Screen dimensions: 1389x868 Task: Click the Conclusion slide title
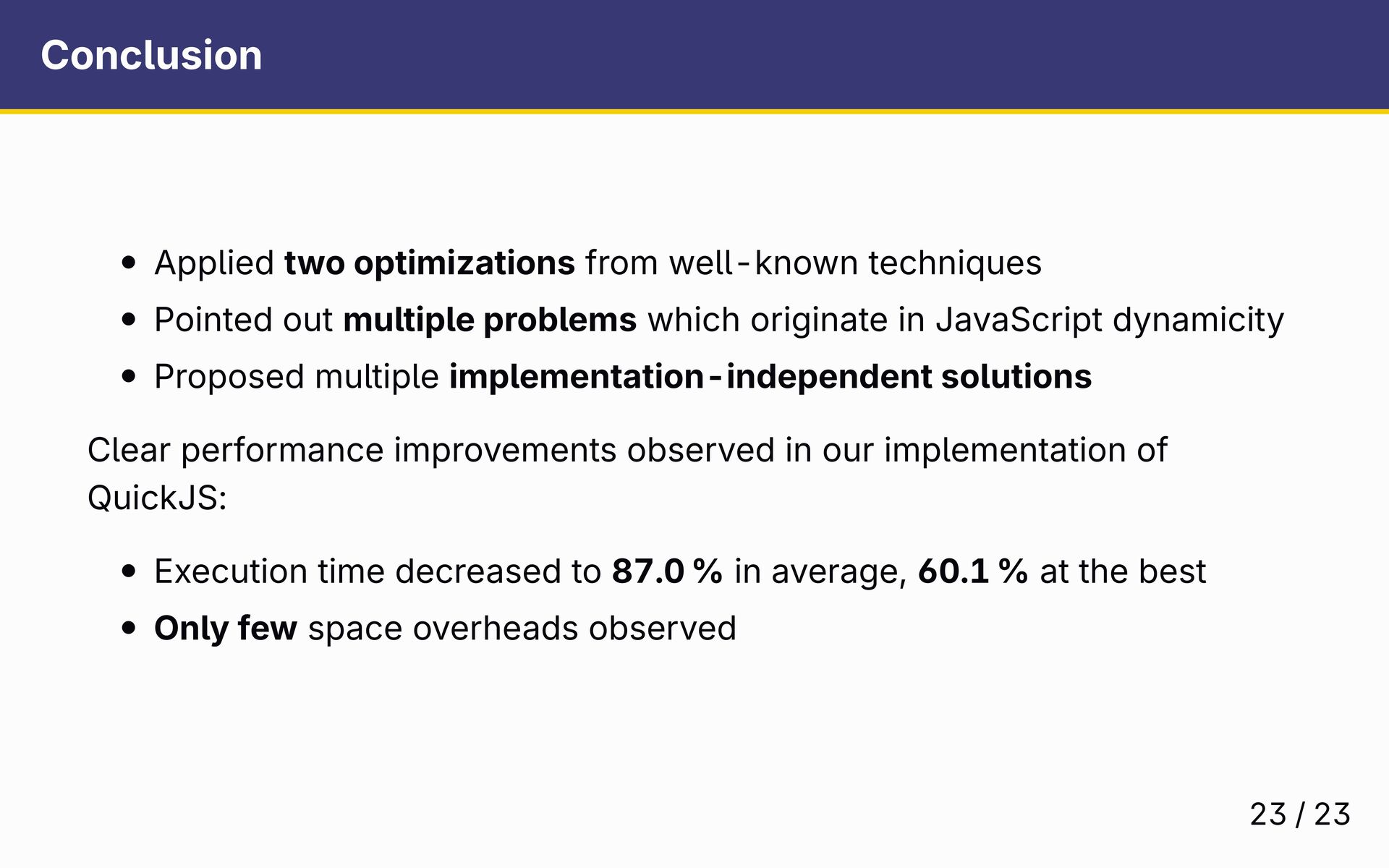coord(151,55)
